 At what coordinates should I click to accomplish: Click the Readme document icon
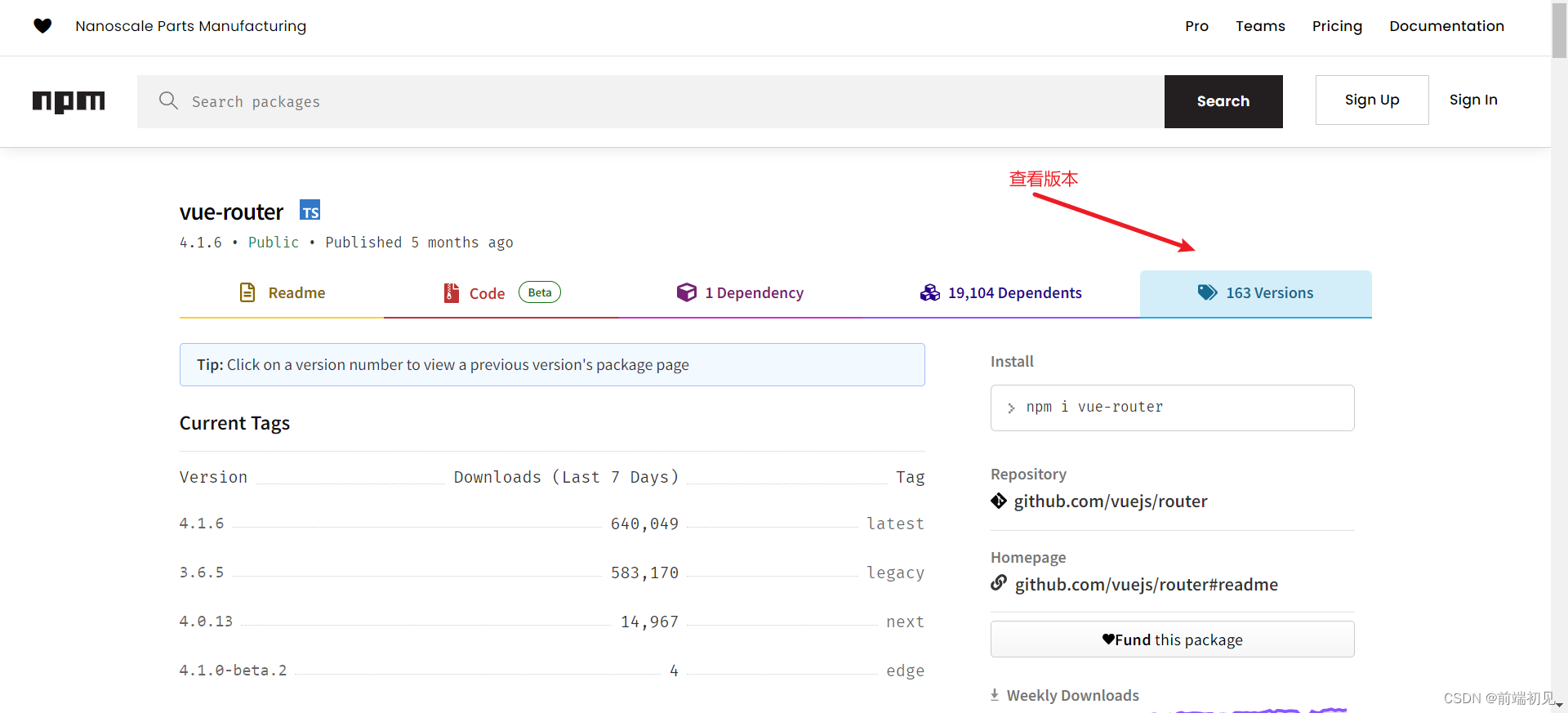[x=247, y=292]
